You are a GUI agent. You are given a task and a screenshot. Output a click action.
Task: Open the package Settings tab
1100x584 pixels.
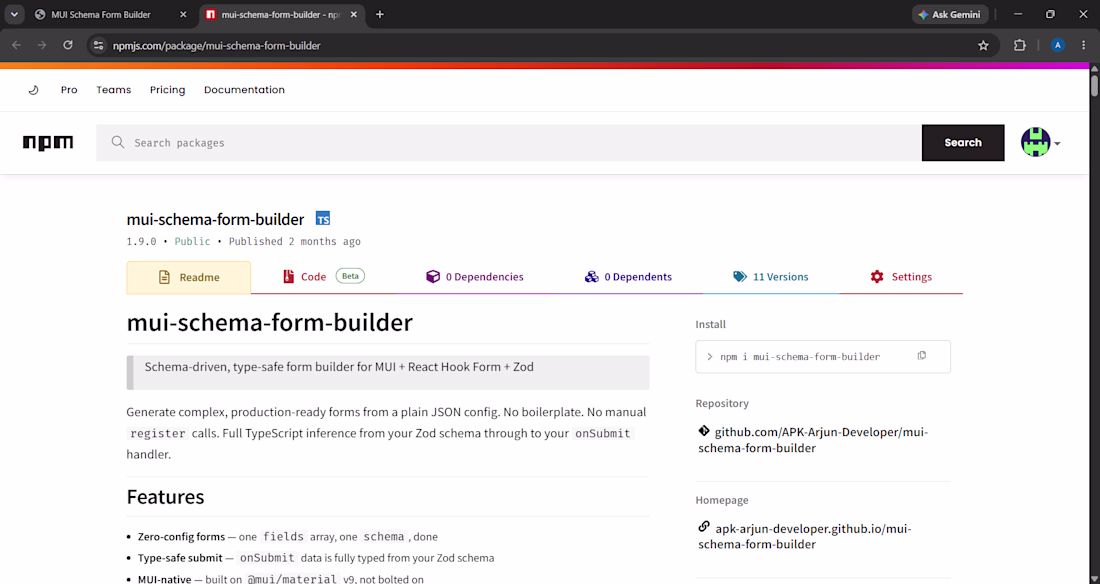(x=901, y=277)
